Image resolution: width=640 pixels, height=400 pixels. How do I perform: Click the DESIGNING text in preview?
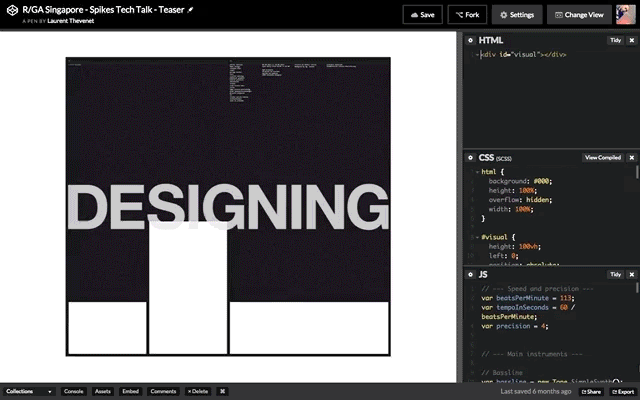tap(228, 206)
